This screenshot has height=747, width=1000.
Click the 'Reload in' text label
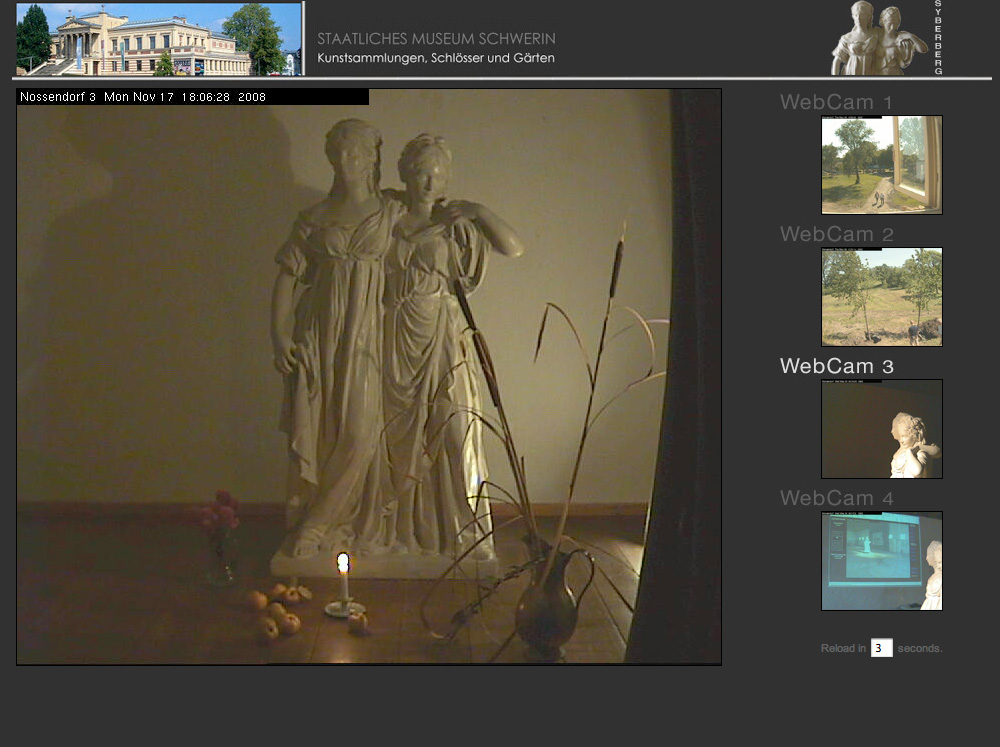tap(843, 648)
